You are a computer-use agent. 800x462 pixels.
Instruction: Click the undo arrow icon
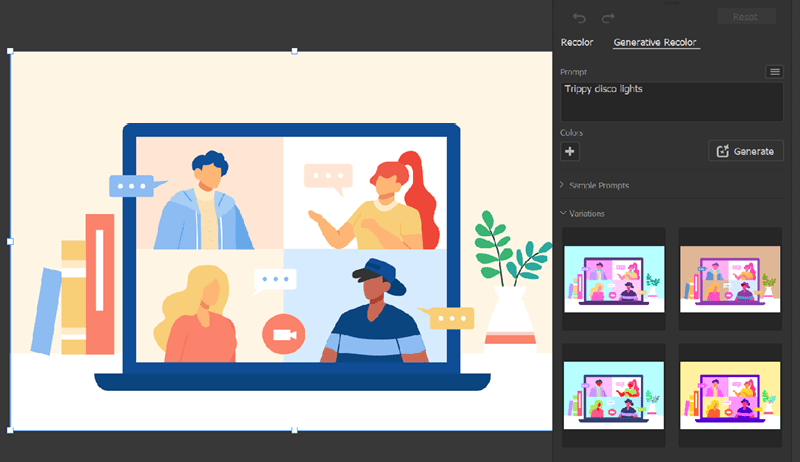coord(579,18)
